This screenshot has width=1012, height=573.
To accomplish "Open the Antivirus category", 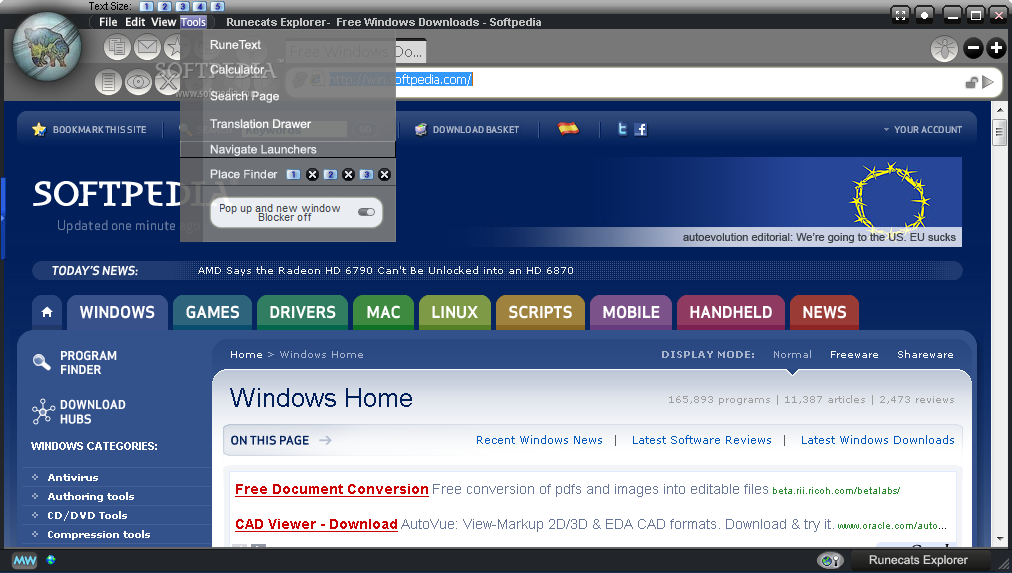I will 73,478.
